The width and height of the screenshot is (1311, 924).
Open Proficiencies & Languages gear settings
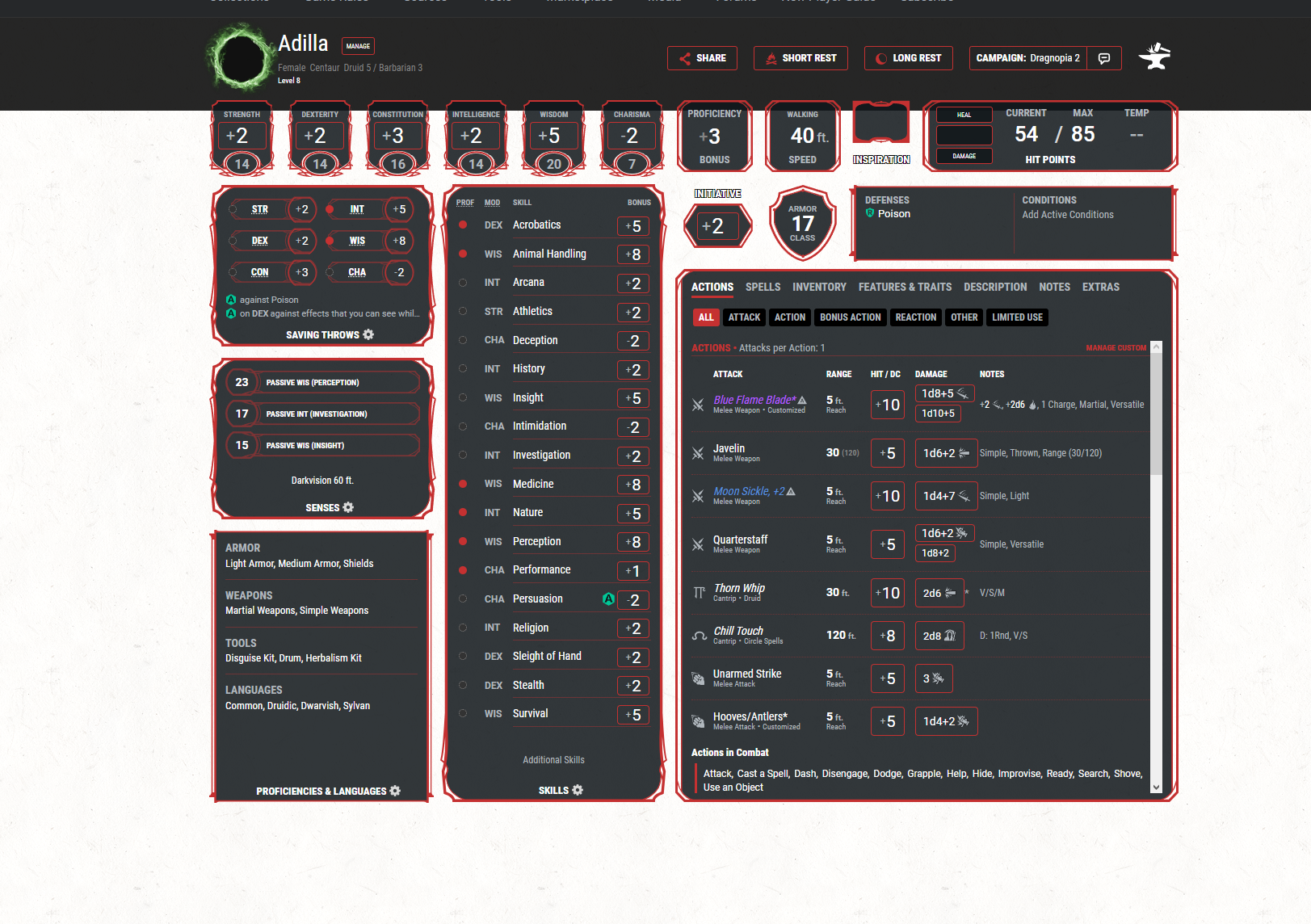coord(395,791)
